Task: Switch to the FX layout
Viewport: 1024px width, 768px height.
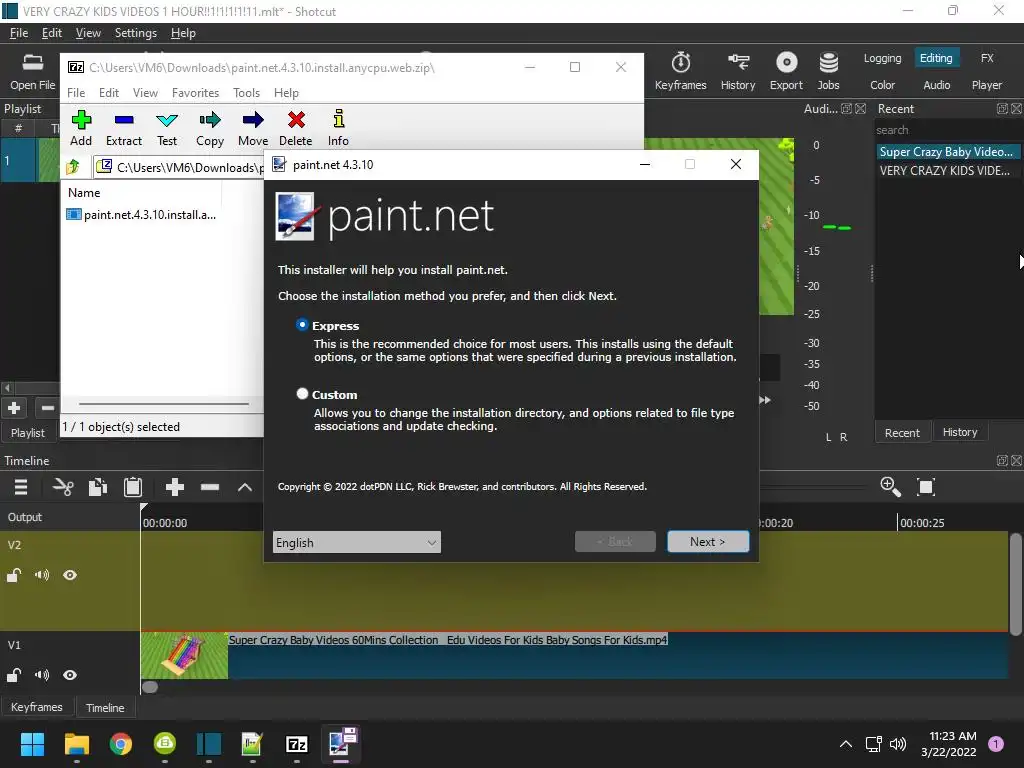Action: pos(987,58)
